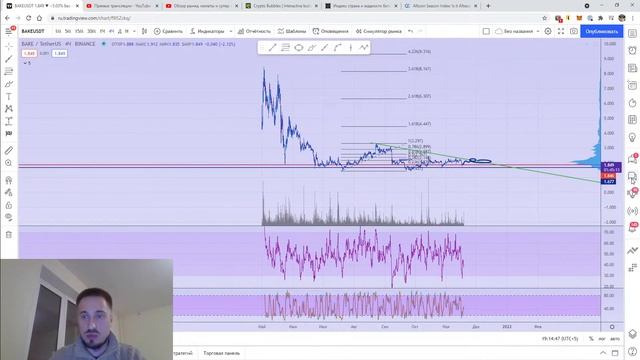This screenshot has height=360, width=640.
Task: Switch to the Crypto Bubbles browser tab
Action: (282, 6)
